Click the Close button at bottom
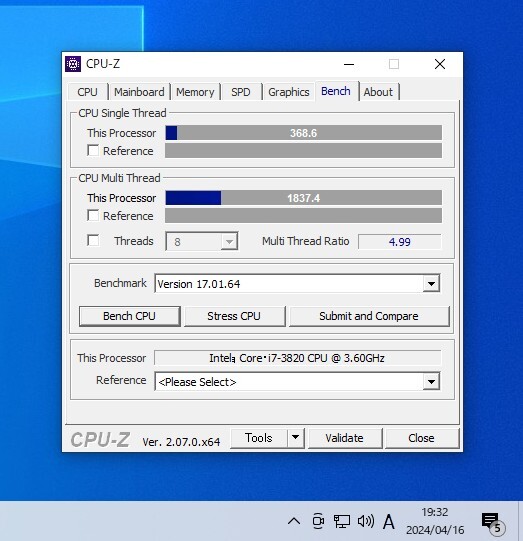This screenshot has height=541, width=523. (x=422, y=438)
